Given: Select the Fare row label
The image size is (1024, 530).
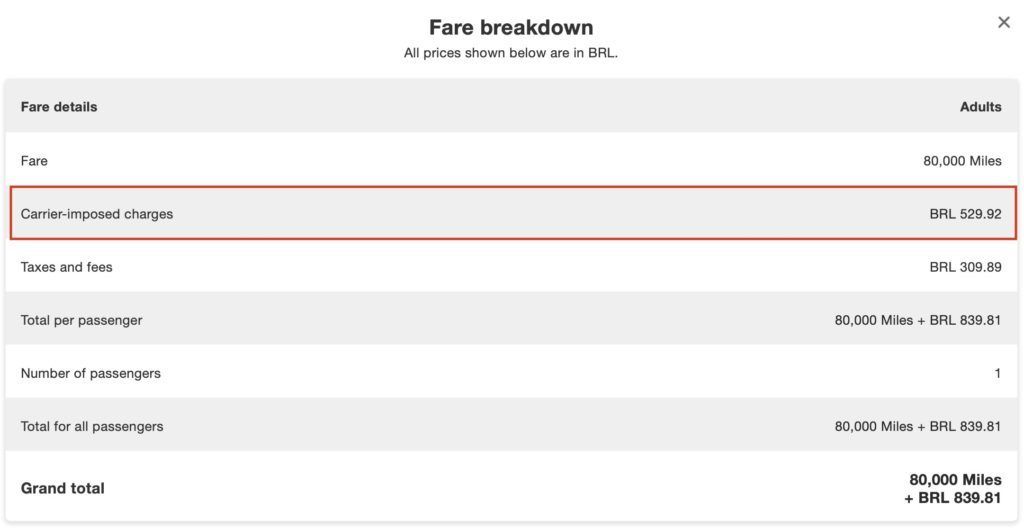Looking at the screenshot, I should coord(34,161).
